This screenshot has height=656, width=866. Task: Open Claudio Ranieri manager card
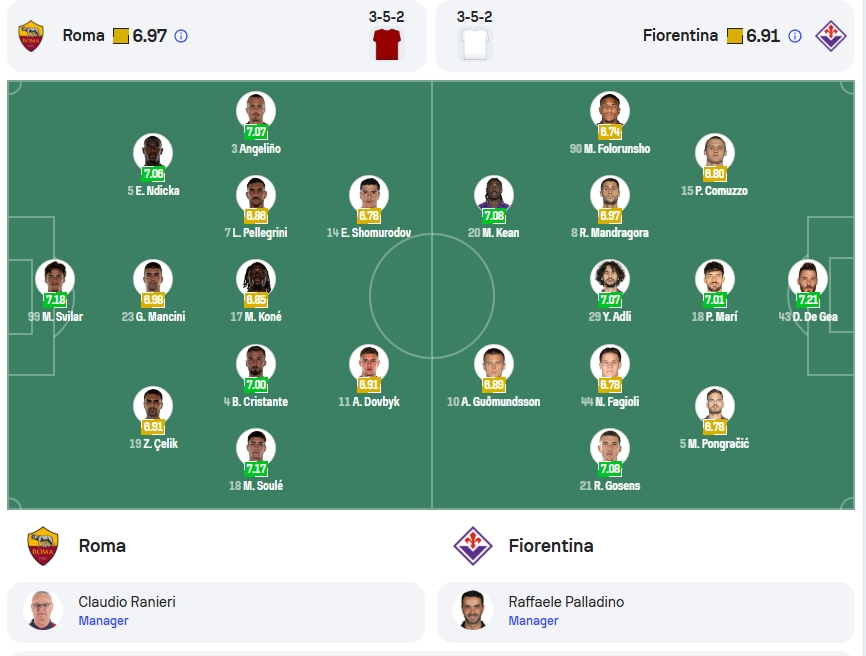point(216,612)
